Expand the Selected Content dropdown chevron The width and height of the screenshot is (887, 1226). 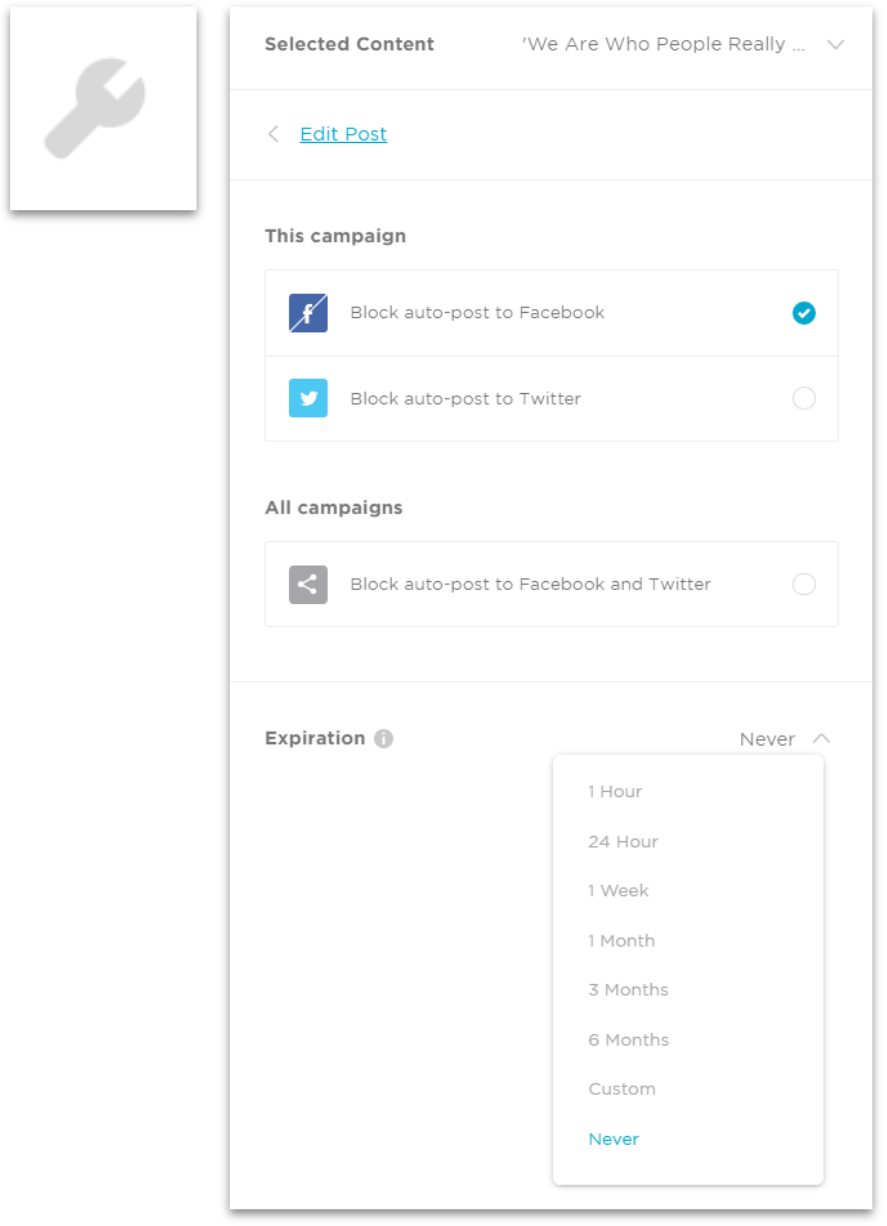(836, 45)
